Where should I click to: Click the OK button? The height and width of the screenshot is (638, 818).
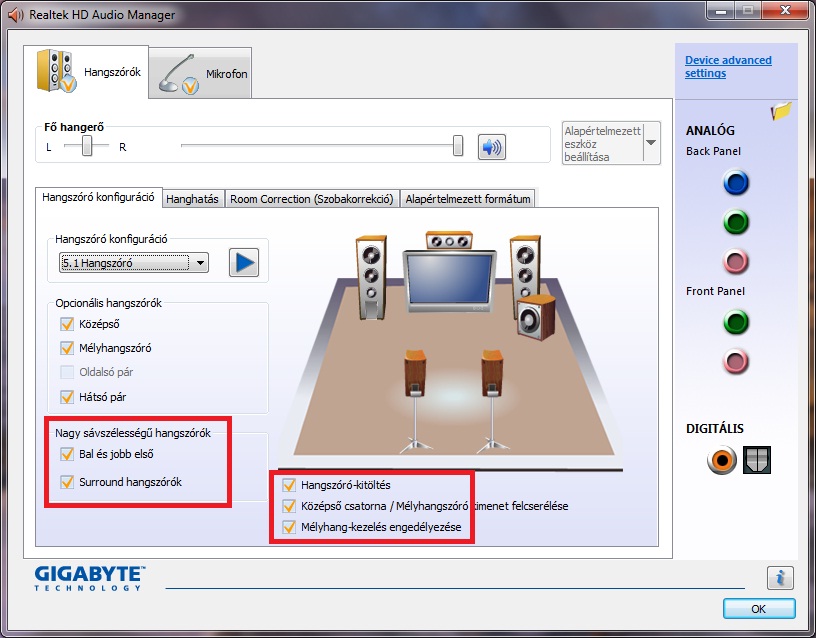pyautogui.click(x=759, y=609)
